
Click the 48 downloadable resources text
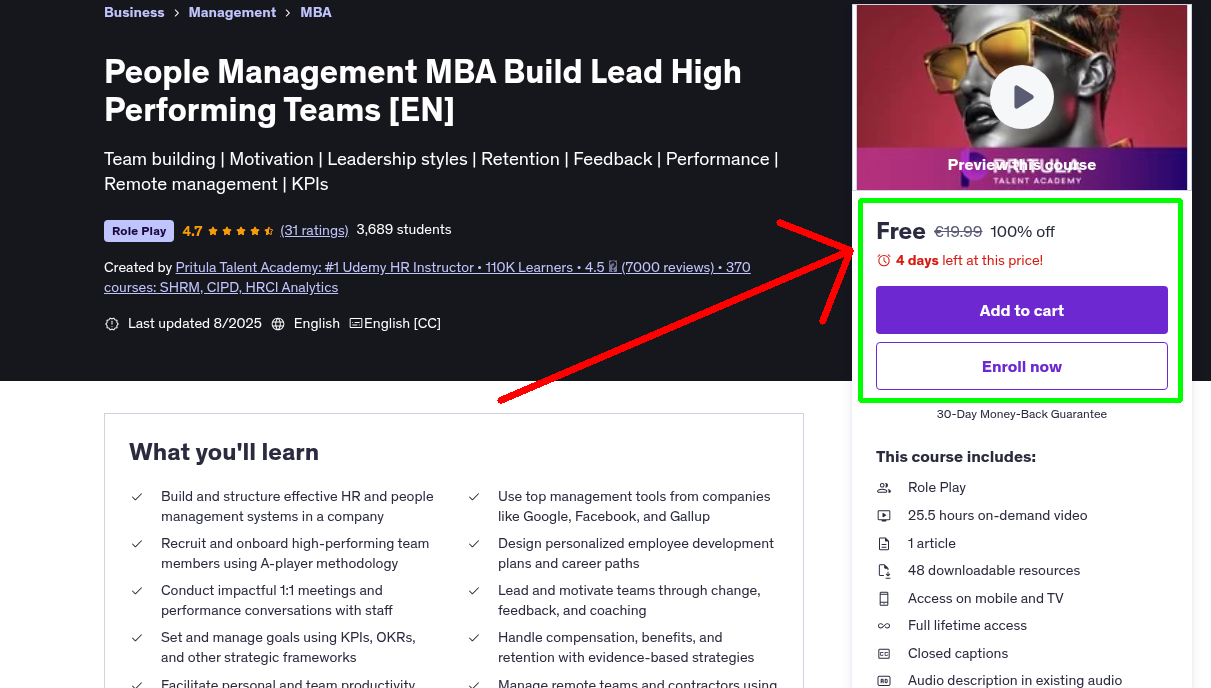pyautogui.click(x=994, y=571)
